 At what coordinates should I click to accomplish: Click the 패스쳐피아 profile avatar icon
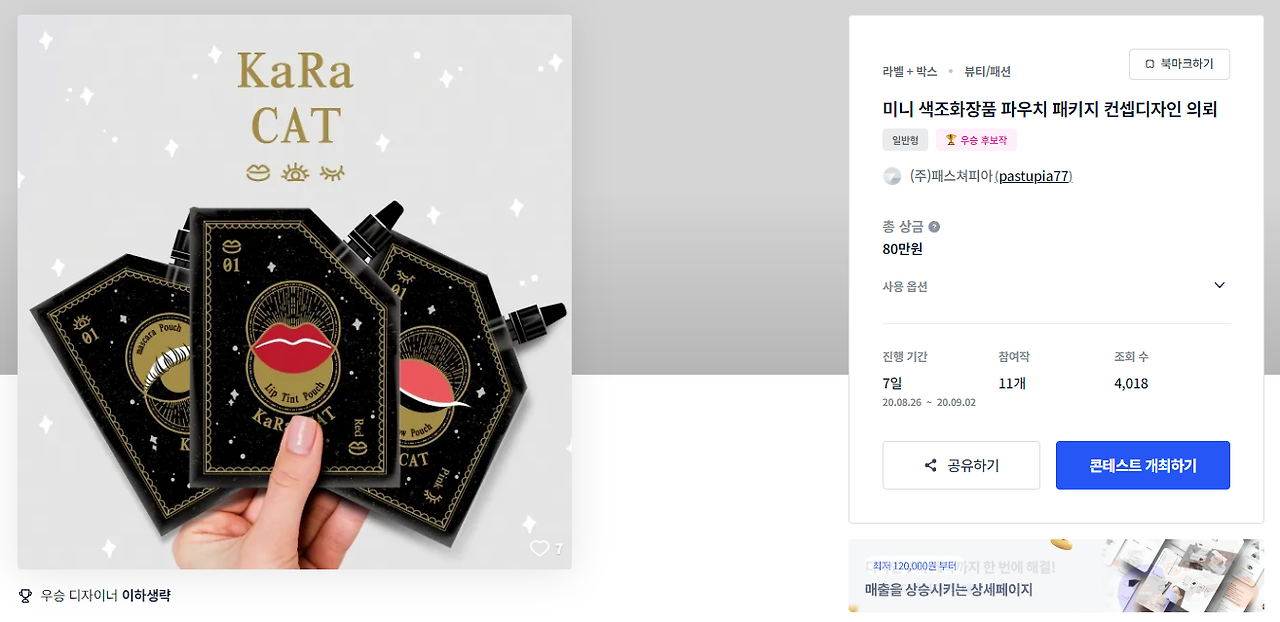(x=892, y=176)
